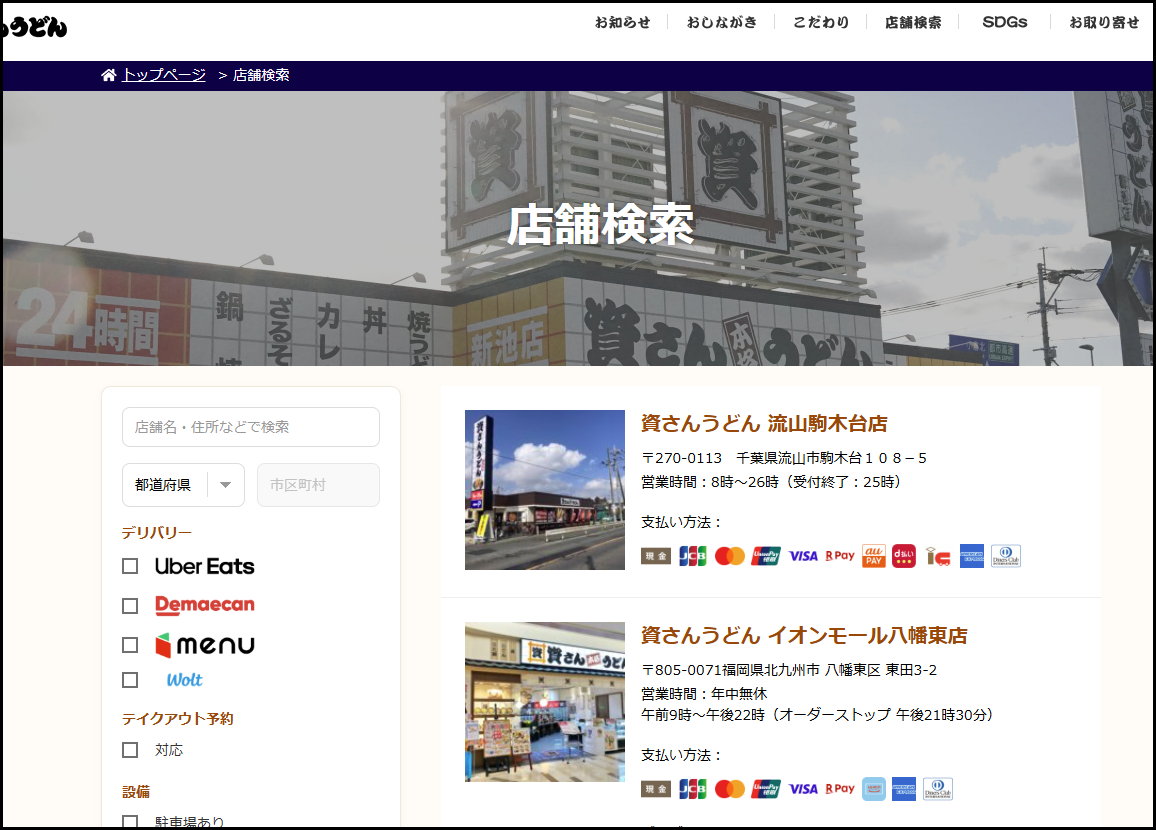1156x830 pixels.
Task: Click the au PAY payment icon
Action: 874,556
